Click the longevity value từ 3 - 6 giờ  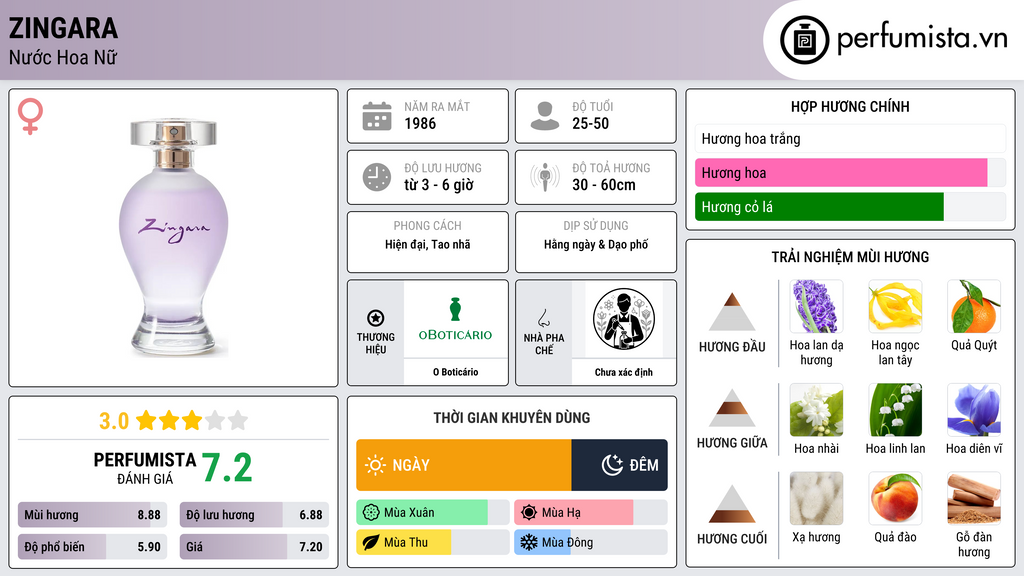tap(439, 185)
